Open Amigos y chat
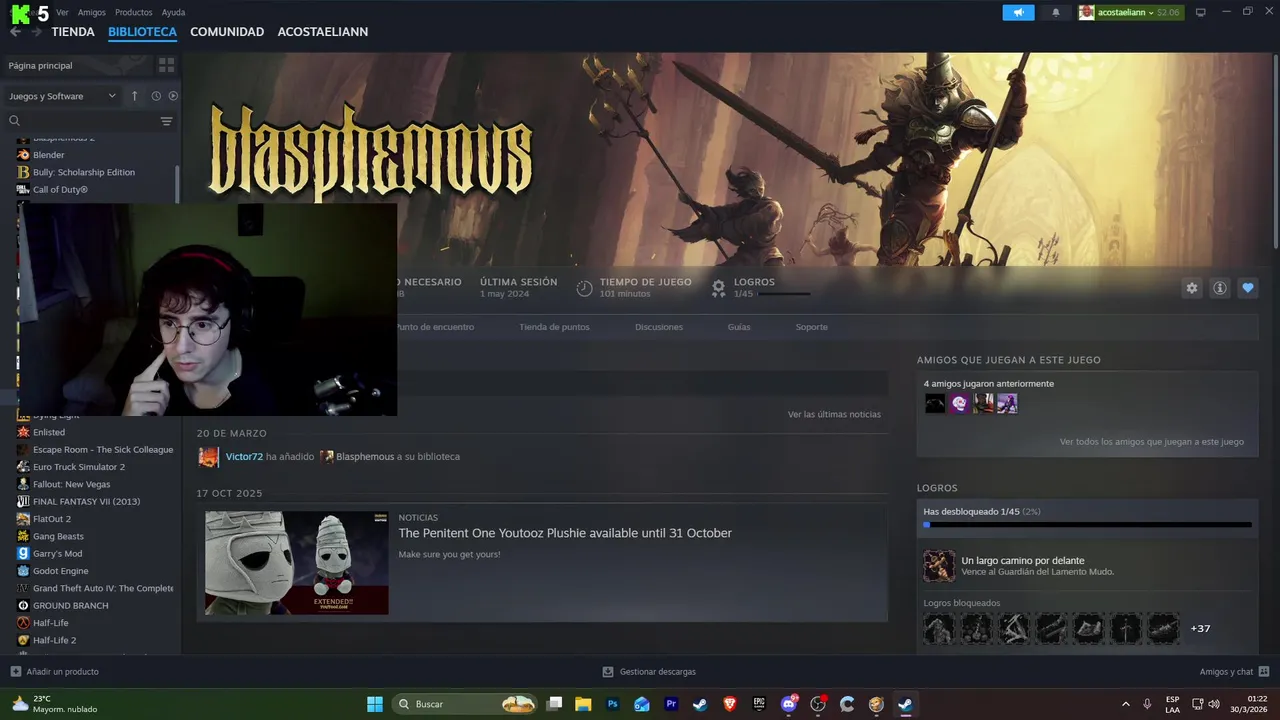This screenshot has width=1280, height=720. click(x=1234, y=672)
